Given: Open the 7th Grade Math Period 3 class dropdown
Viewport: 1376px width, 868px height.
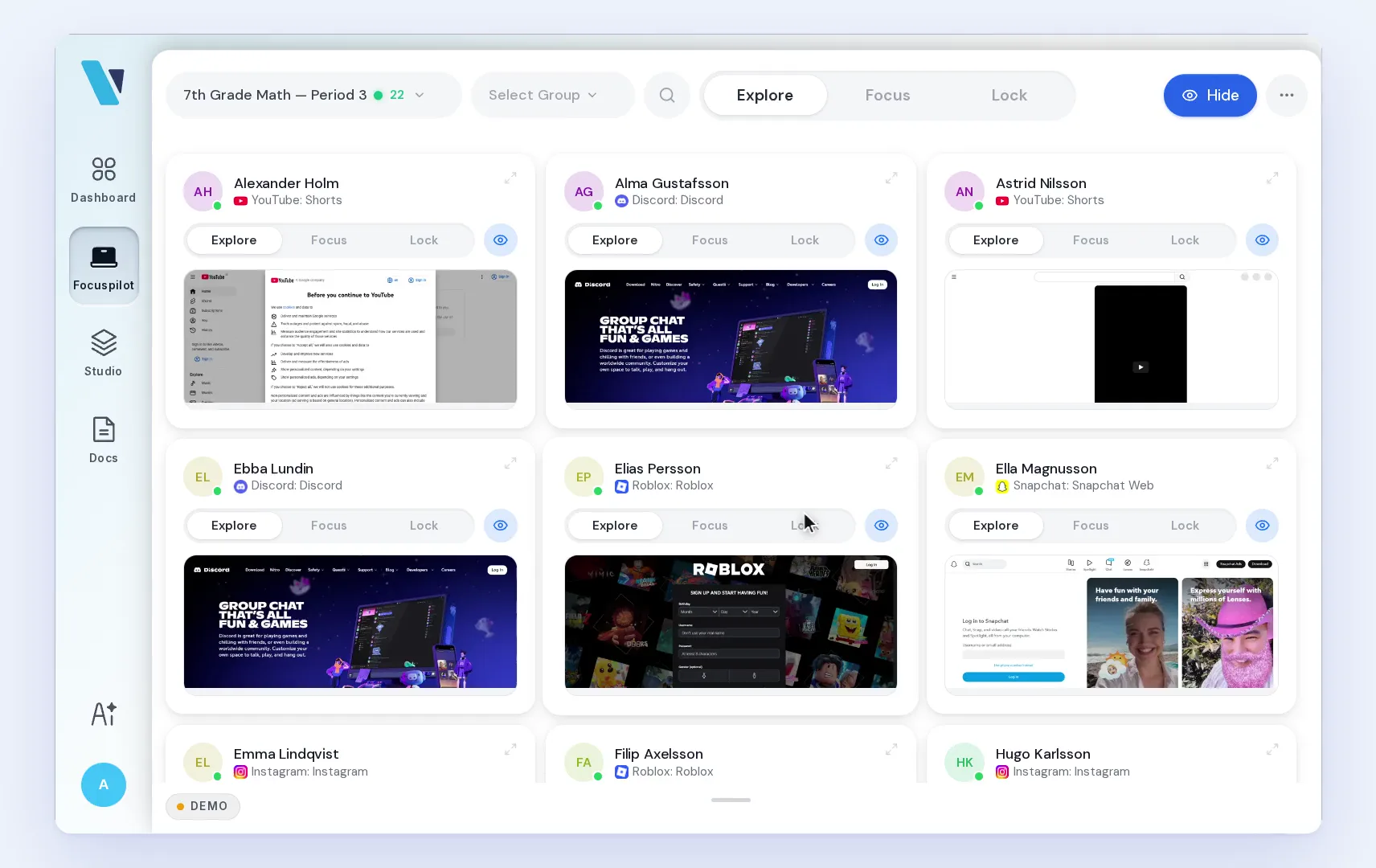Looking at the screenshot, I should click(313, 96).
